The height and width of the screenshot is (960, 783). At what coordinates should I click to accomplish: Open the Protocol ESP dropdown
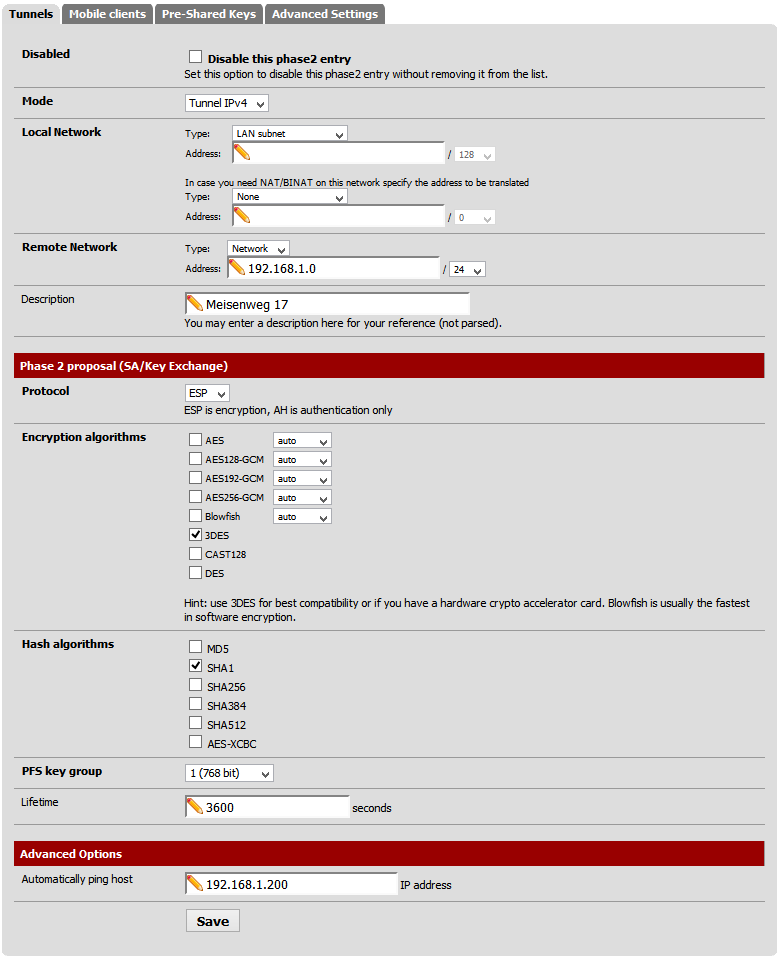click(x=207, y=393)
